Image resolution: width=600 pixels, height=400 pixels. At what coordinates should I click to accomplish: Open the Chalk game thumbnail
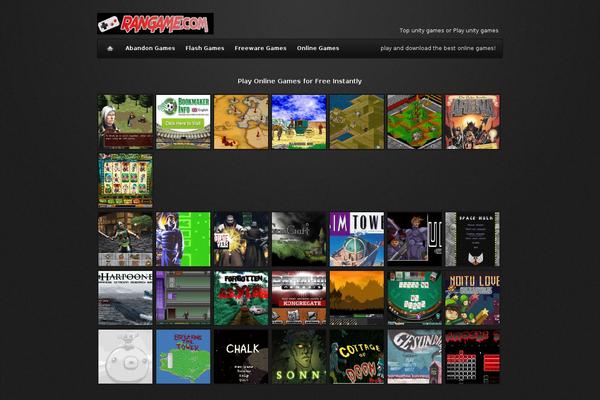(x=241, y=357)
